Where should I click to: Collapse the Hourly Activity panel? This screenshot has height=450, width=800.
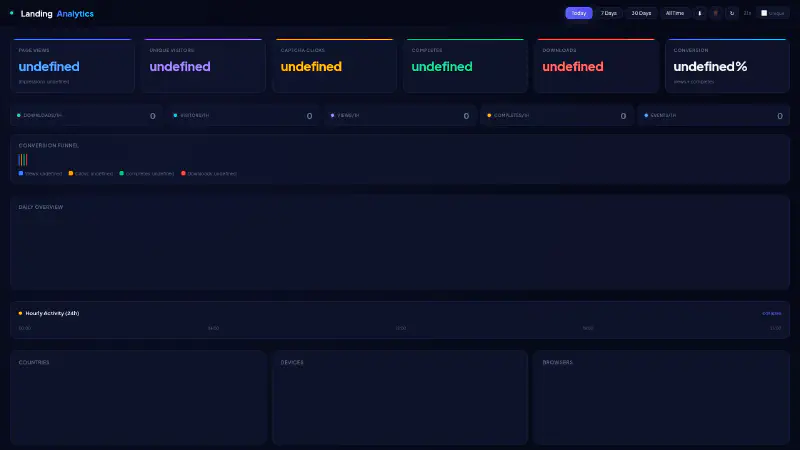pos(771,313)
